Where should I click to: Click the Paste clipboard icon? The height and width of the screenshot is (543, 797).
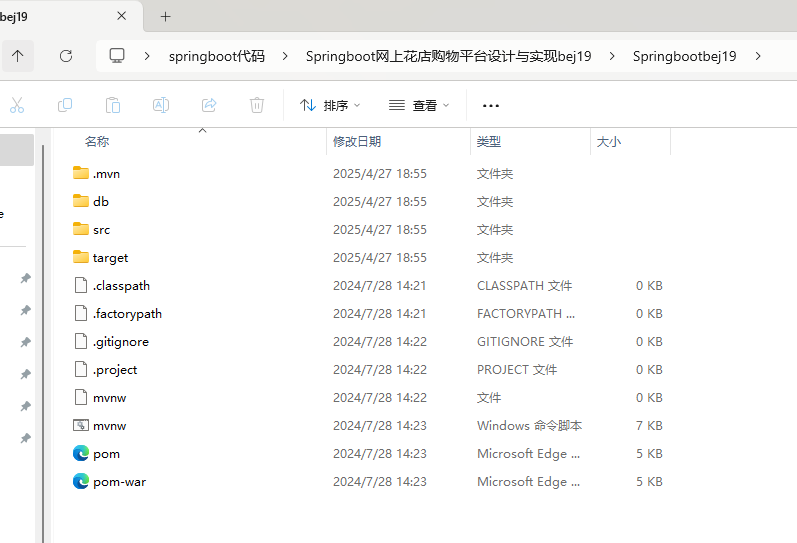pyautogui.click(x=113, y=105)
